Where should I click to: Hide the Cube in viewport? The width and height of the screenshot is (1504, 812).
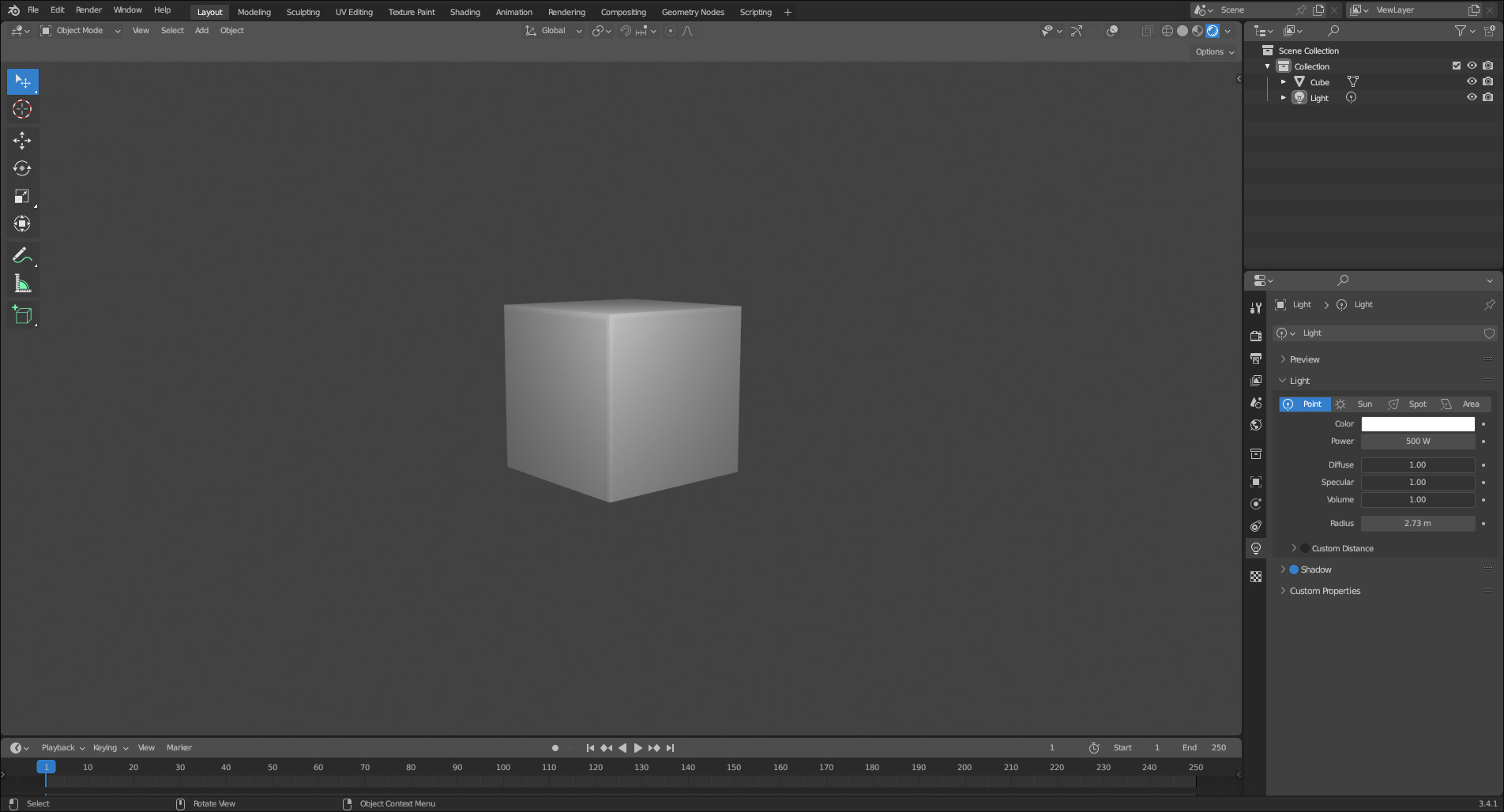tap(1472, 82)
